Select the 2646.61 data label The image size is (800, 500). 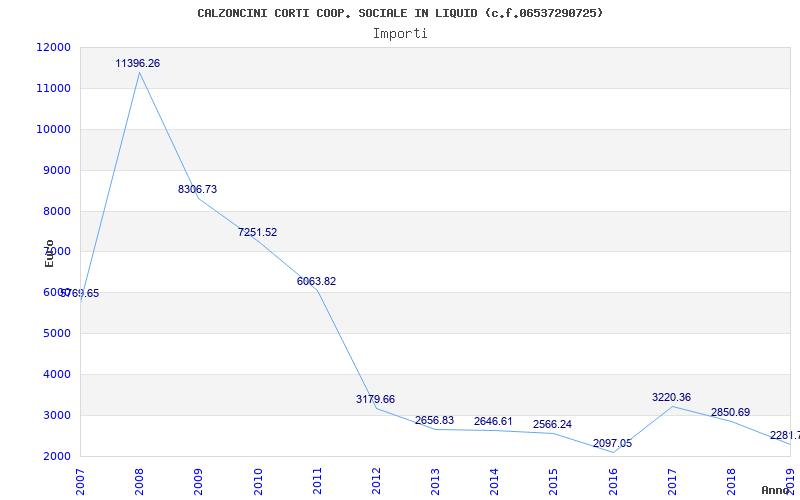click(x=493, y=421)
